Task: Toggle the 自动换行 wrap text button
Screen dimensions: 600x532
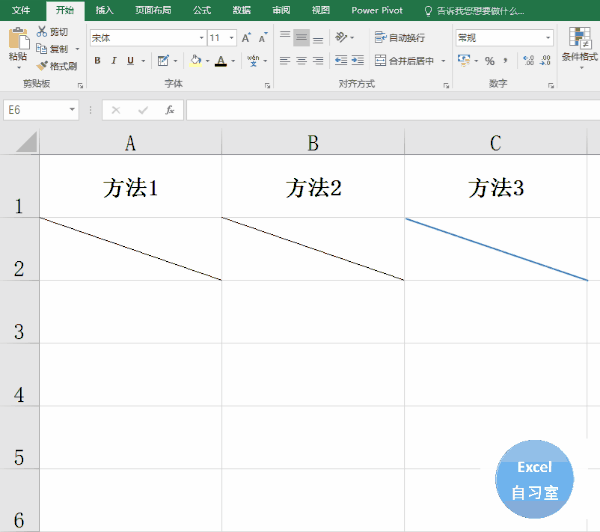Action: [400, 38]
